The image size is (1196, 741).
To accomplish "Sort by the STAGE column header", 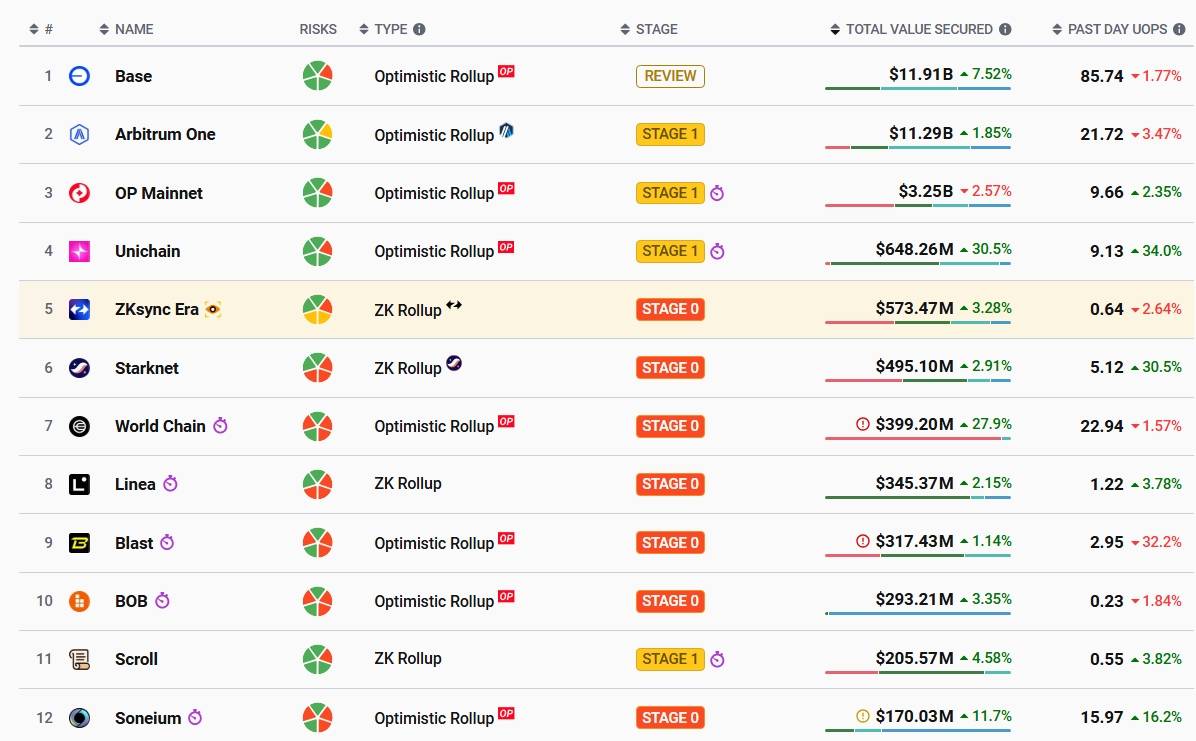I will click(649, 29).
